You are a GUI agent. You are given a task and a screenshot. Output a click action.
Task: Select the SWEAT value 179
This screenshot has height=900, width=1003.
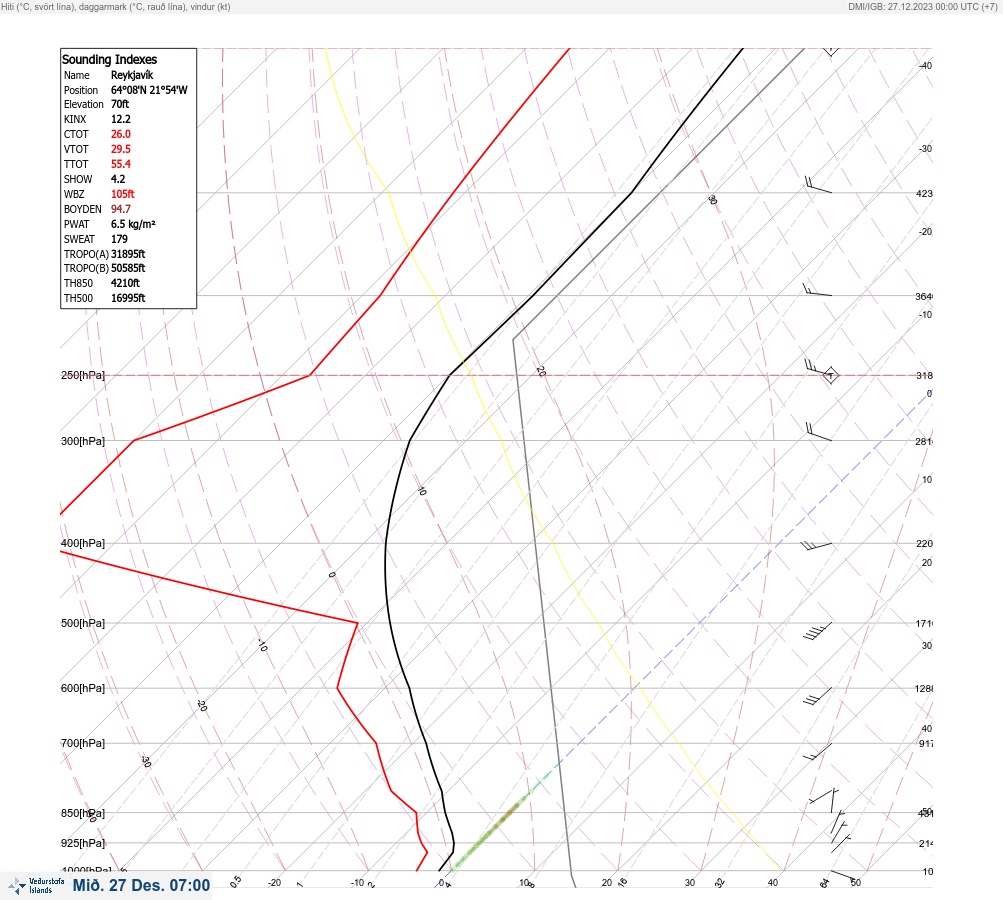pos(119,239)
